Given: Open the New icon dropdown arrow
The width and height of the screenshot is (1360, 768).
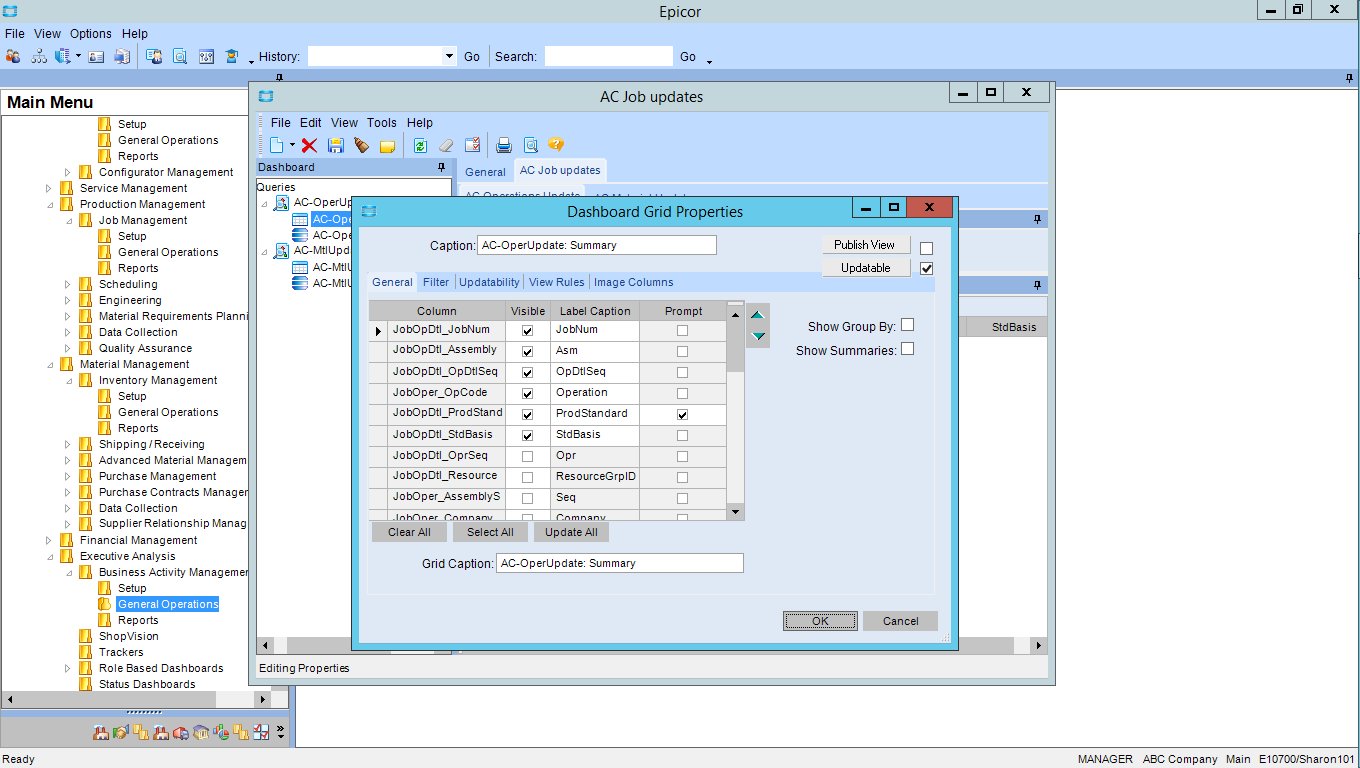Looking at the screenshot, I should (x=292, y=145).
